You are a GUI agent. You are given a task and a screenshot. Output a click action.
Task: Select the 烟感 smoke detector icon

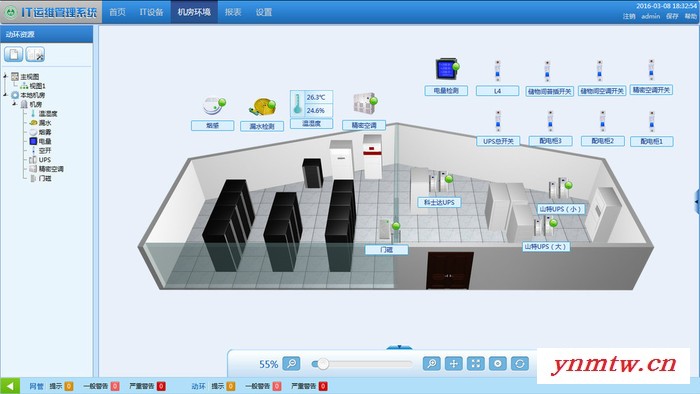[213, 106]
